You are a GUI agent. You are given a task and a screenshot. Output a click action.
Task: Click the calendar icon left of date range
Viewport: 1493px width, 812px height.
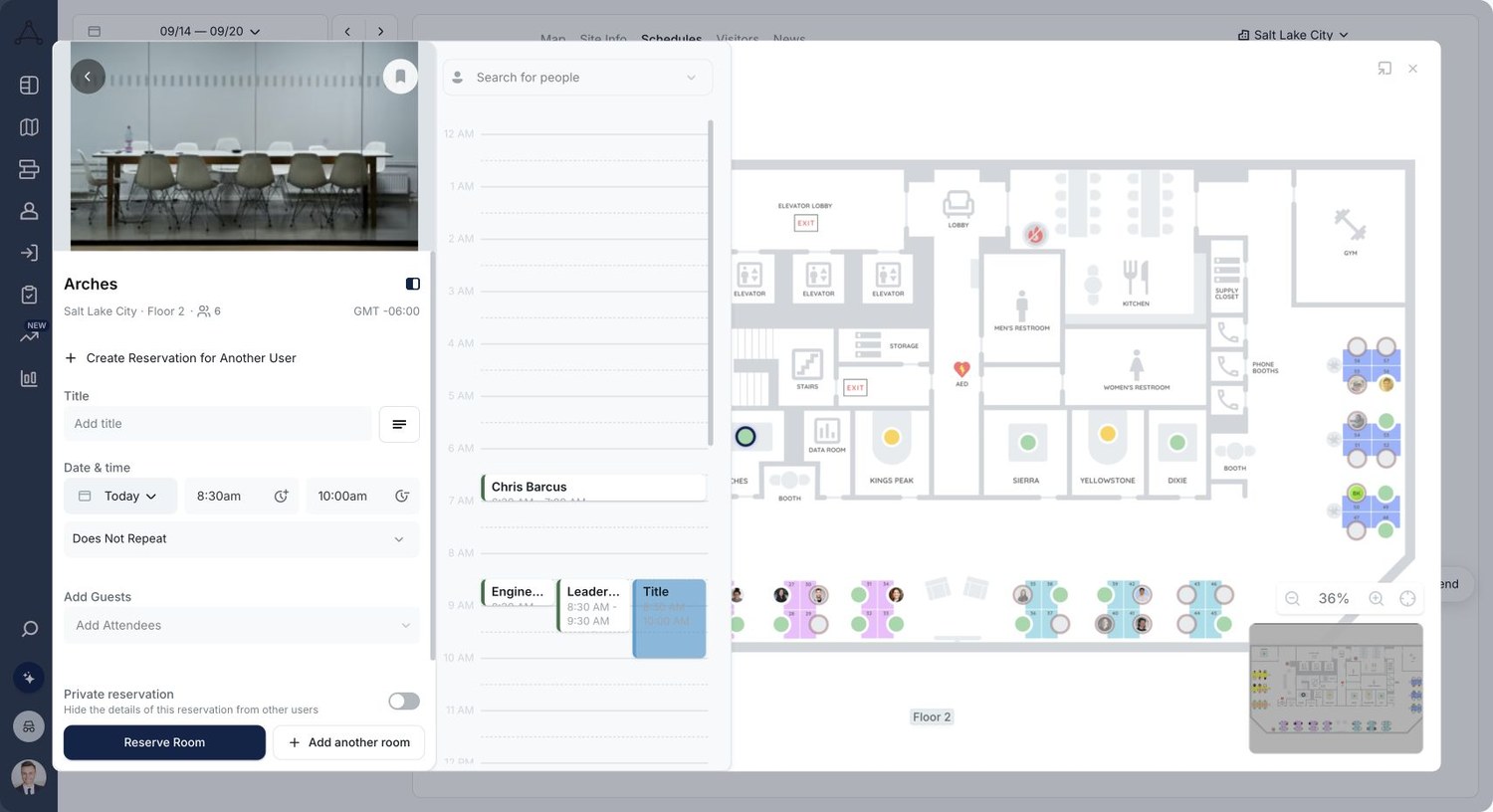[x=95, y=31]
